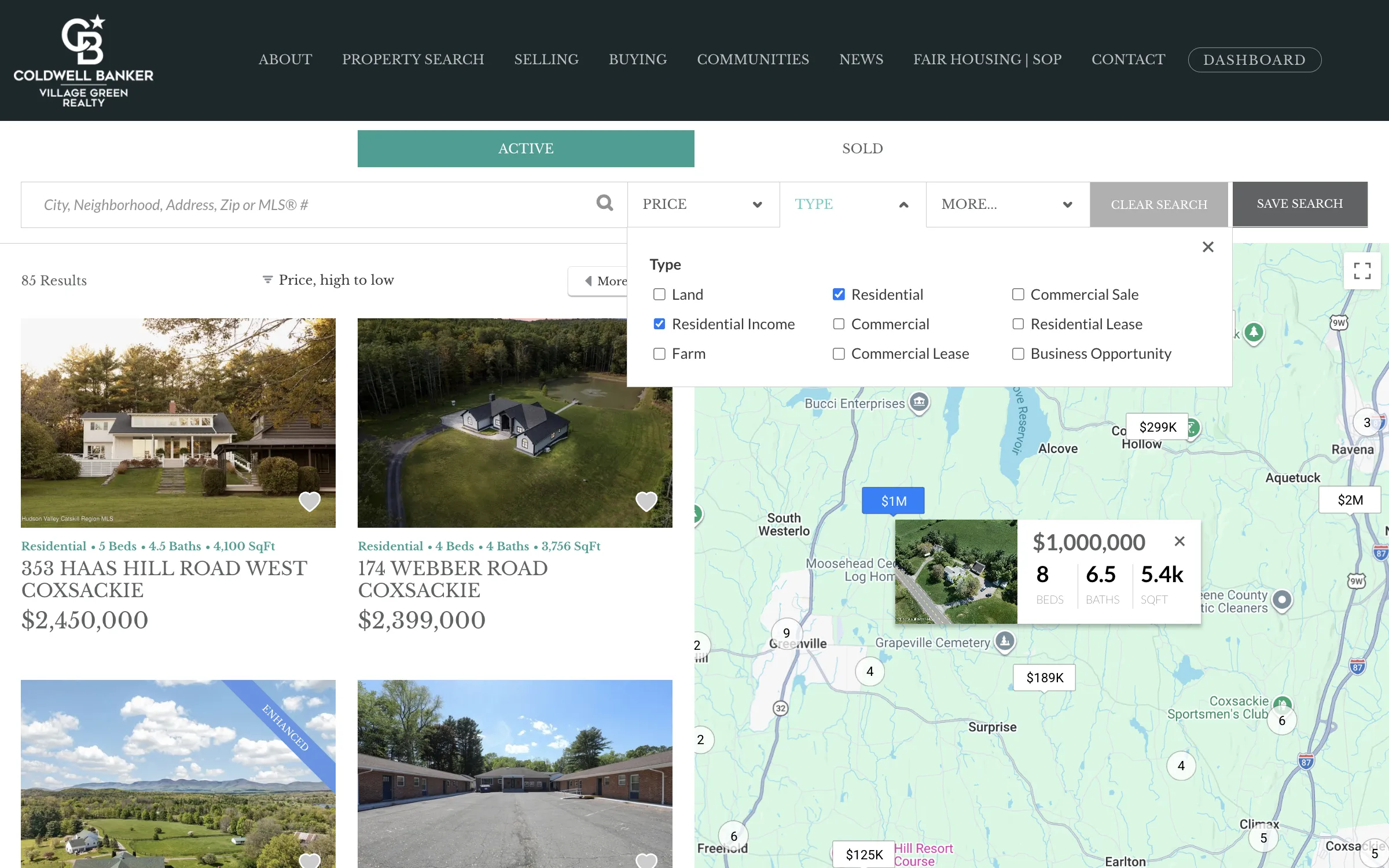Expand the Price dropdown
Screen dimensions: 1389x868
[703, 204]
